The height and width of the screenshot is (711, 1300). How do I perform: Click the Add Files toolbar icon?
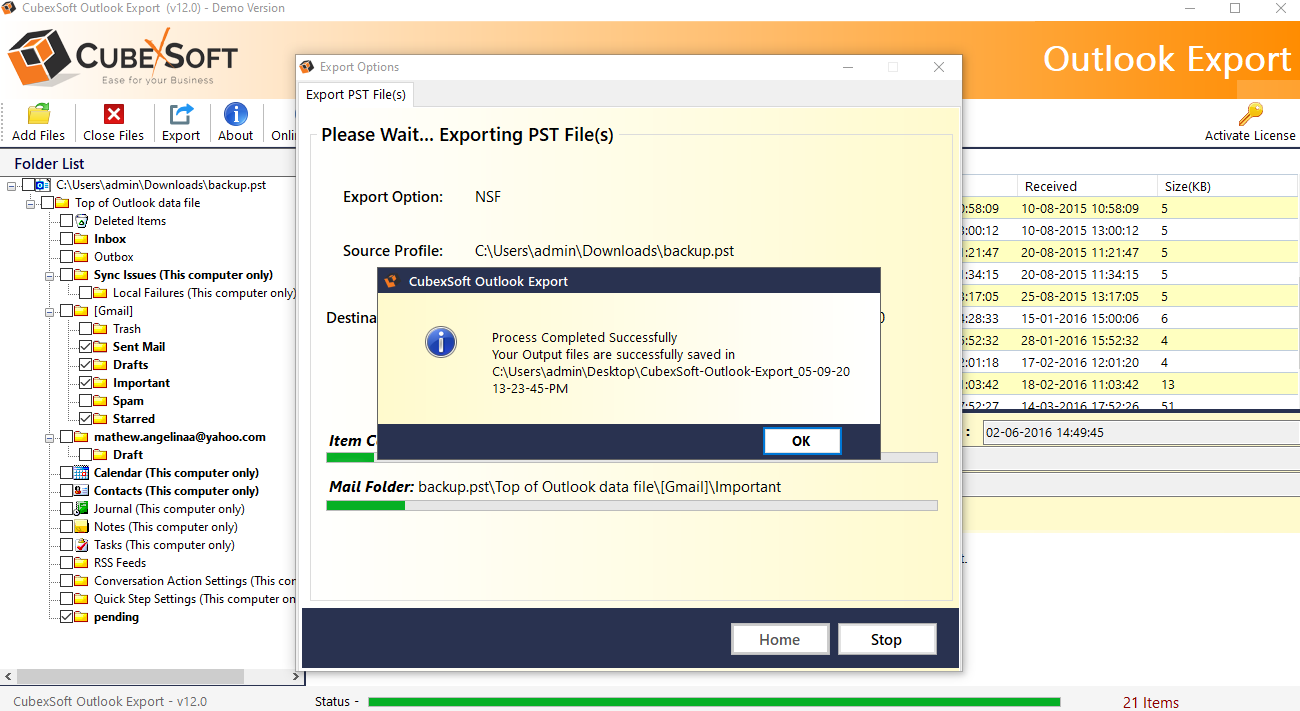(39, 114)
